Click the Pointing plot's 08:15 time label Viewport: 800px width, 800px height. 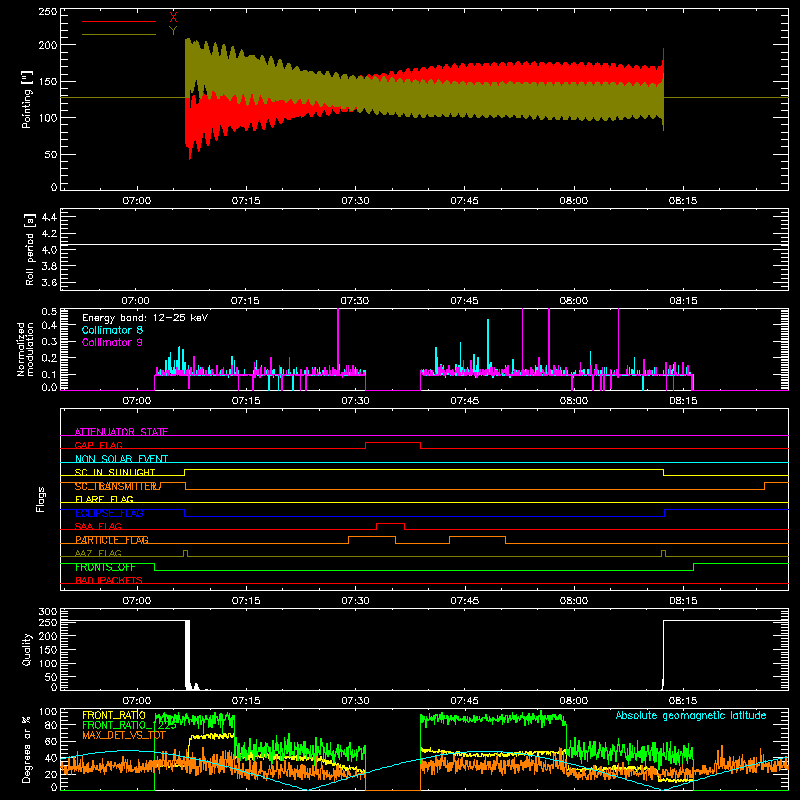(683, 201)
